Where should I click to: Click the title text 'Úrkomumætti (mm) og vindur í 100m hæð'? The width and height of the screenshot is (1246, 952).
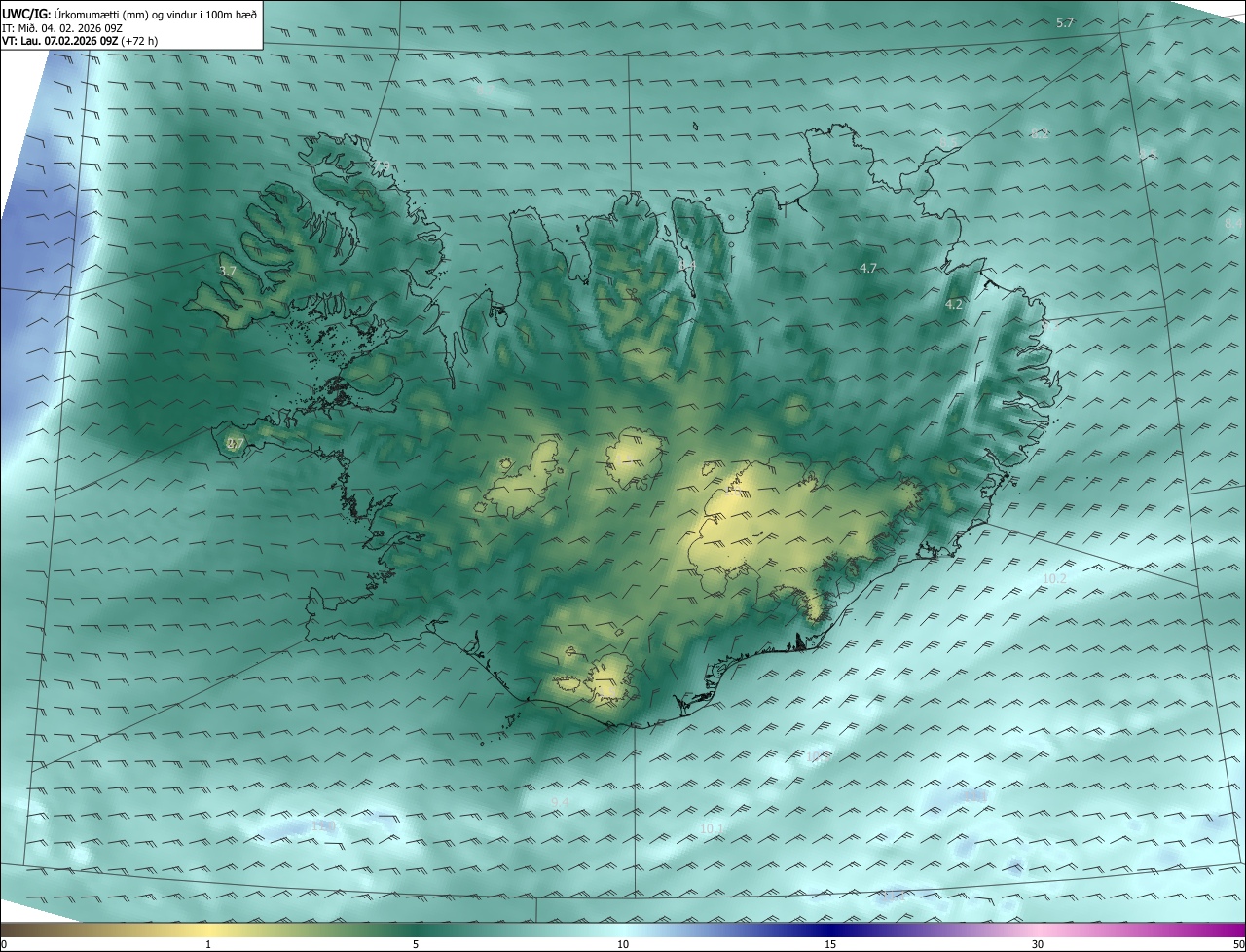pos(155,14)
